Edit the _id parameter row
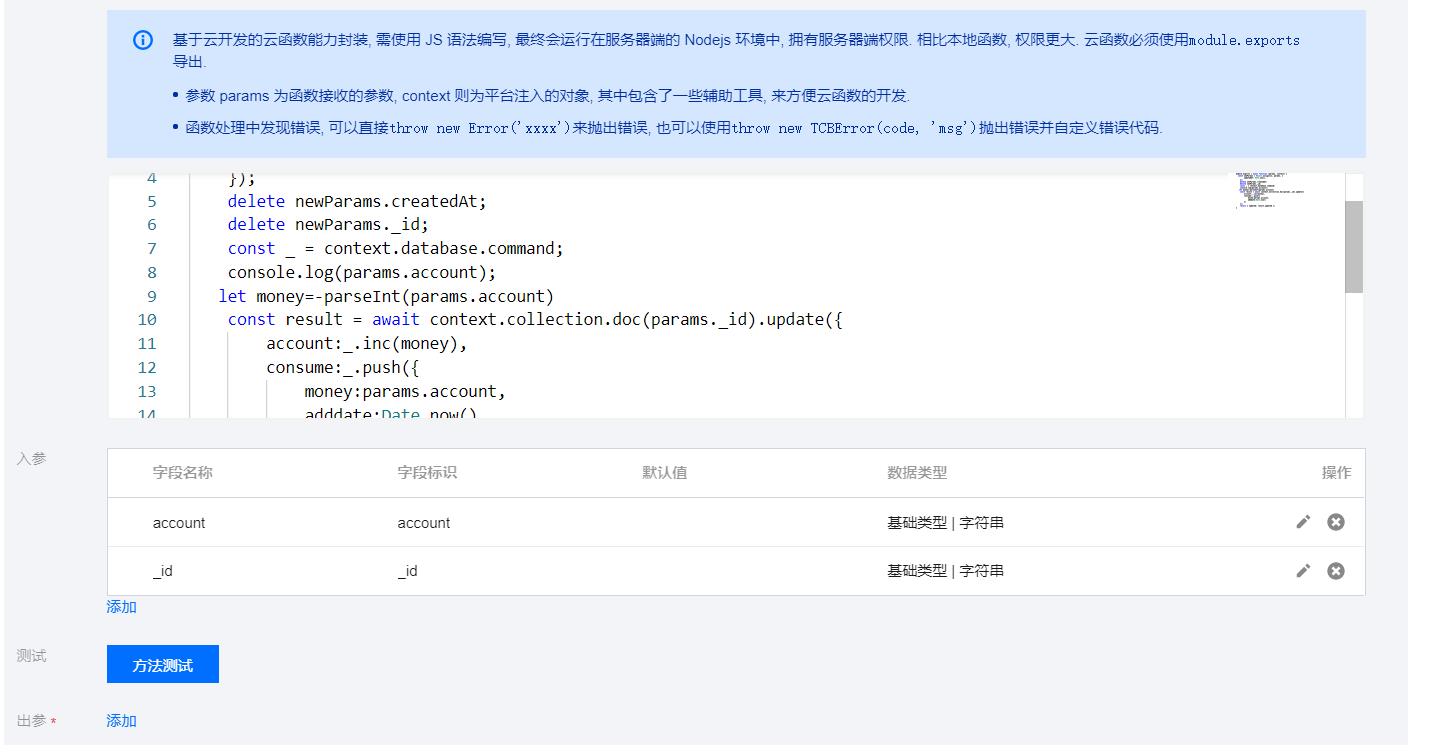Screen dimensions: 1434x753 click(x=1303, y=570)
